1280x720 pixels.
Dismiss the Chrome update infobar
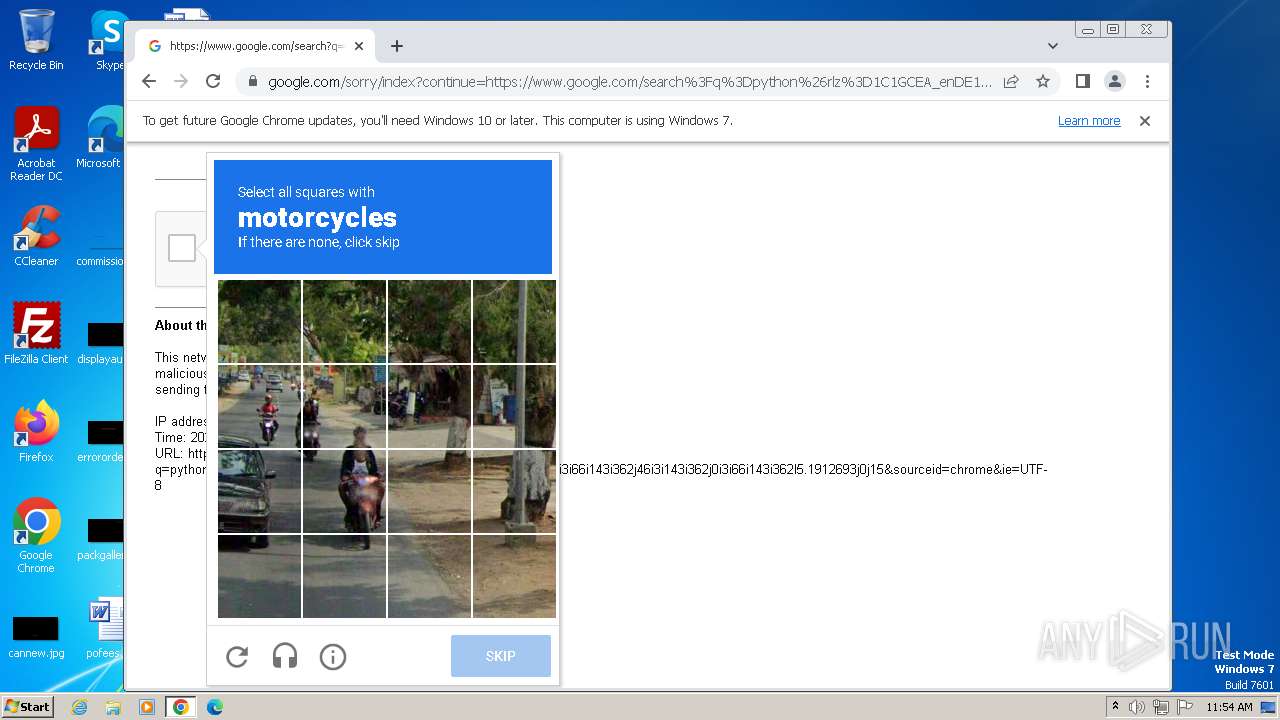1145,121
